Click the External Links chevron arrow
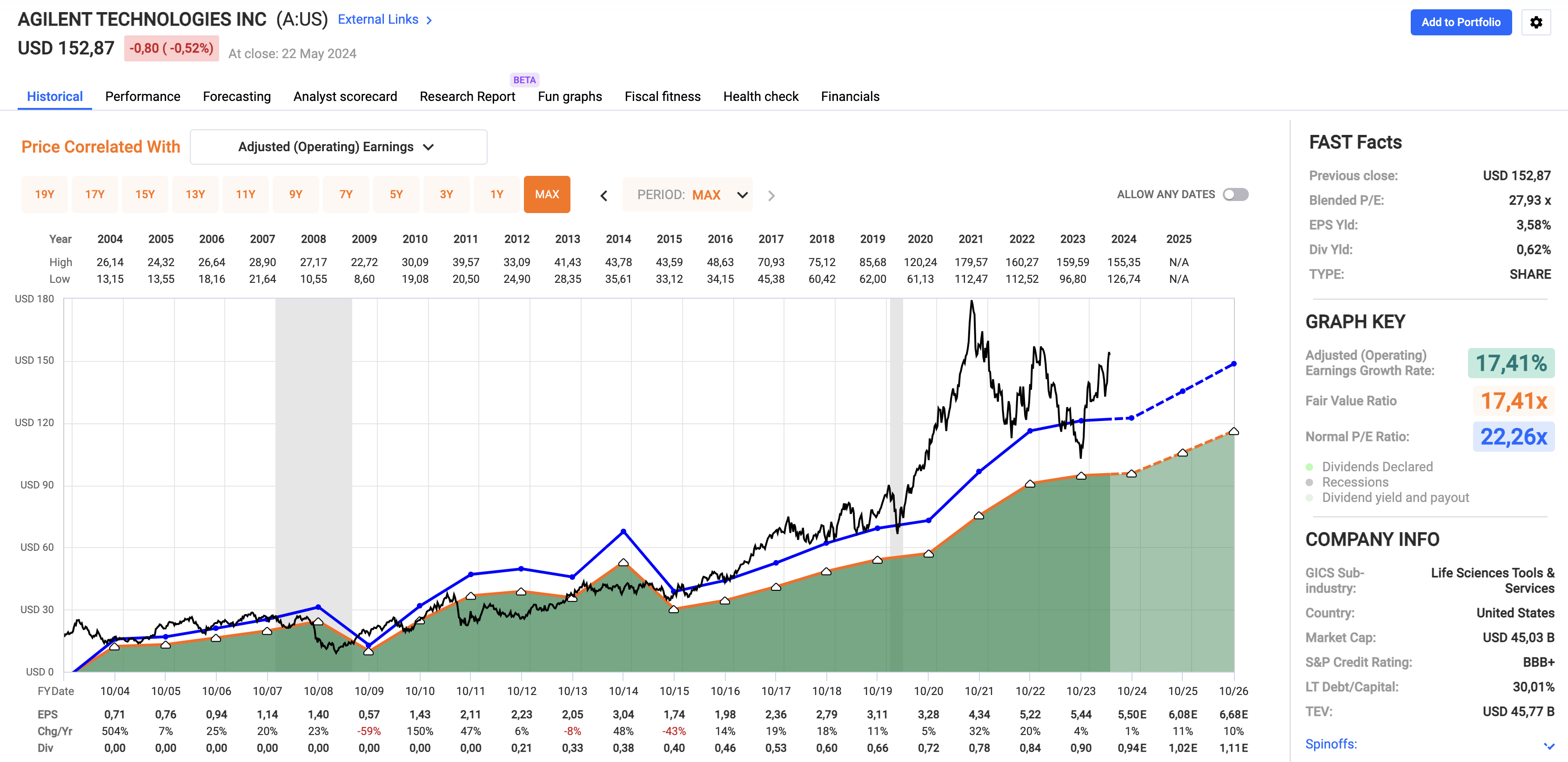 pos(429,20)
